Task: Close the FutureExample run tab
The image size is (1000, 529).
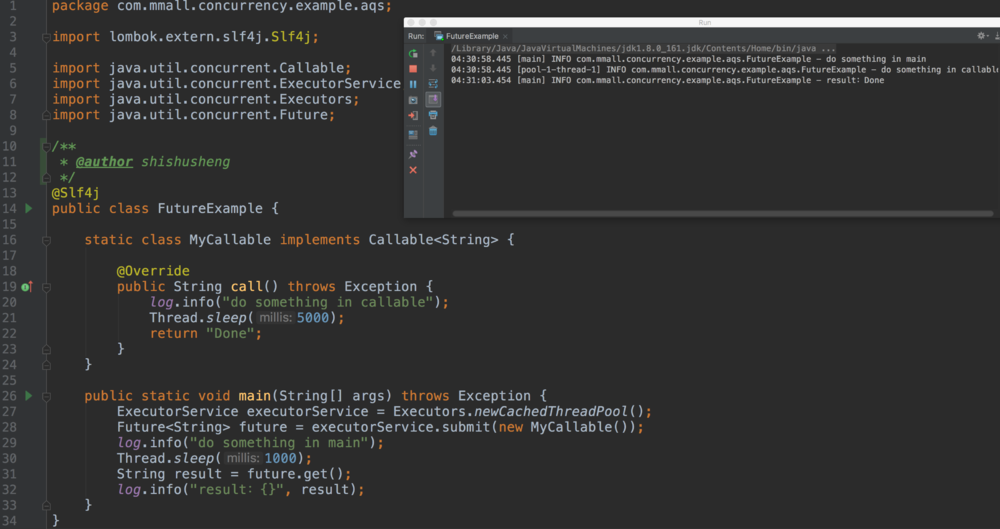Action: coord(505,37)
